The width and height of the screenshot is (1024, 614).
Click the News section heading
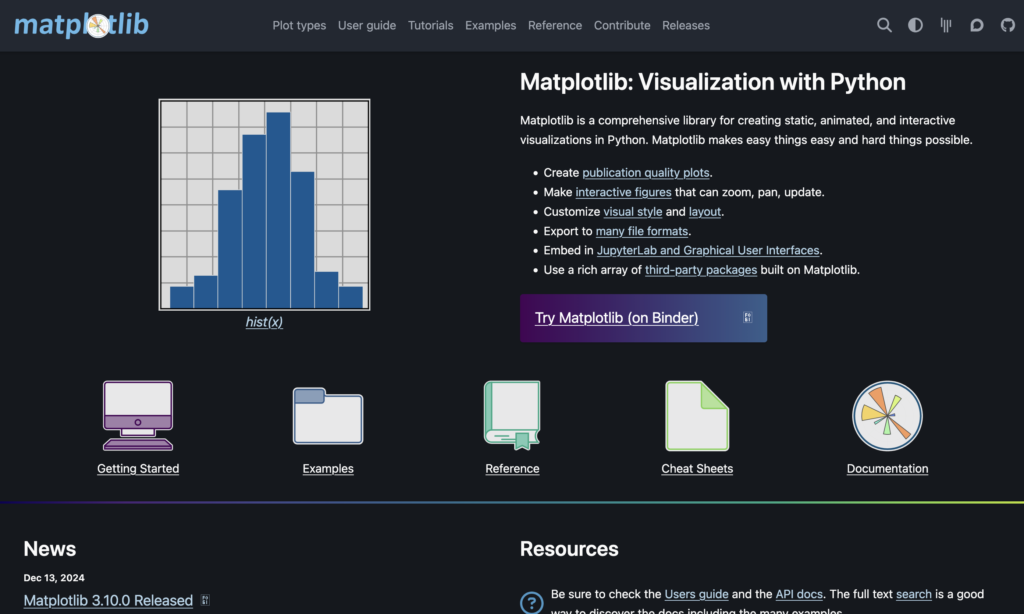pyautogui.click(x=50, y=549)
